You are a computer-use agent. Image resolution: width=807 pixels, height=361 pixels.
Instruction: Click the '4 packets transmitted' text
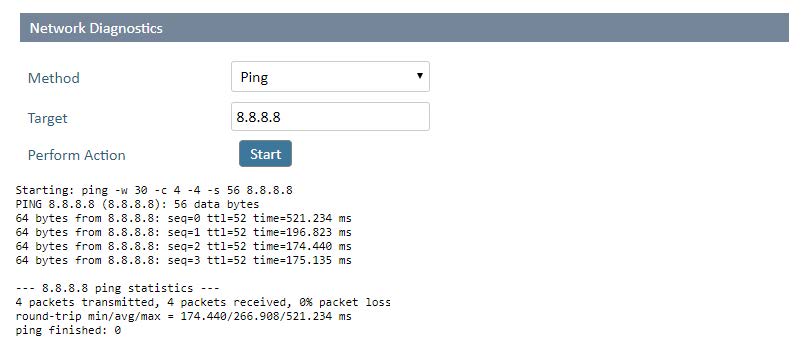(94, 302)
